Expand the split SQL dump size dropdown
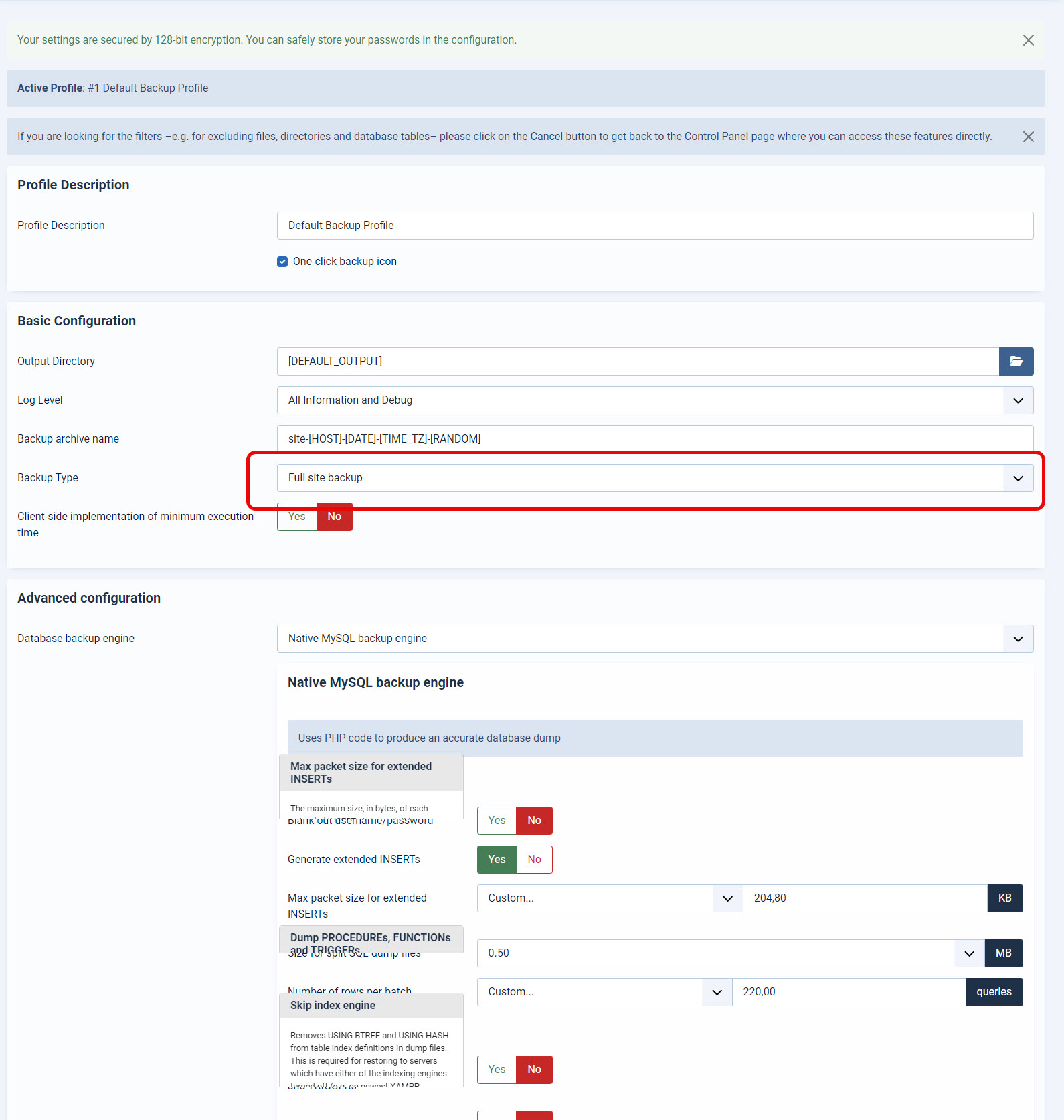Image resolution: width=1064 pixels, height=1120 pixels. pos(730,953)
